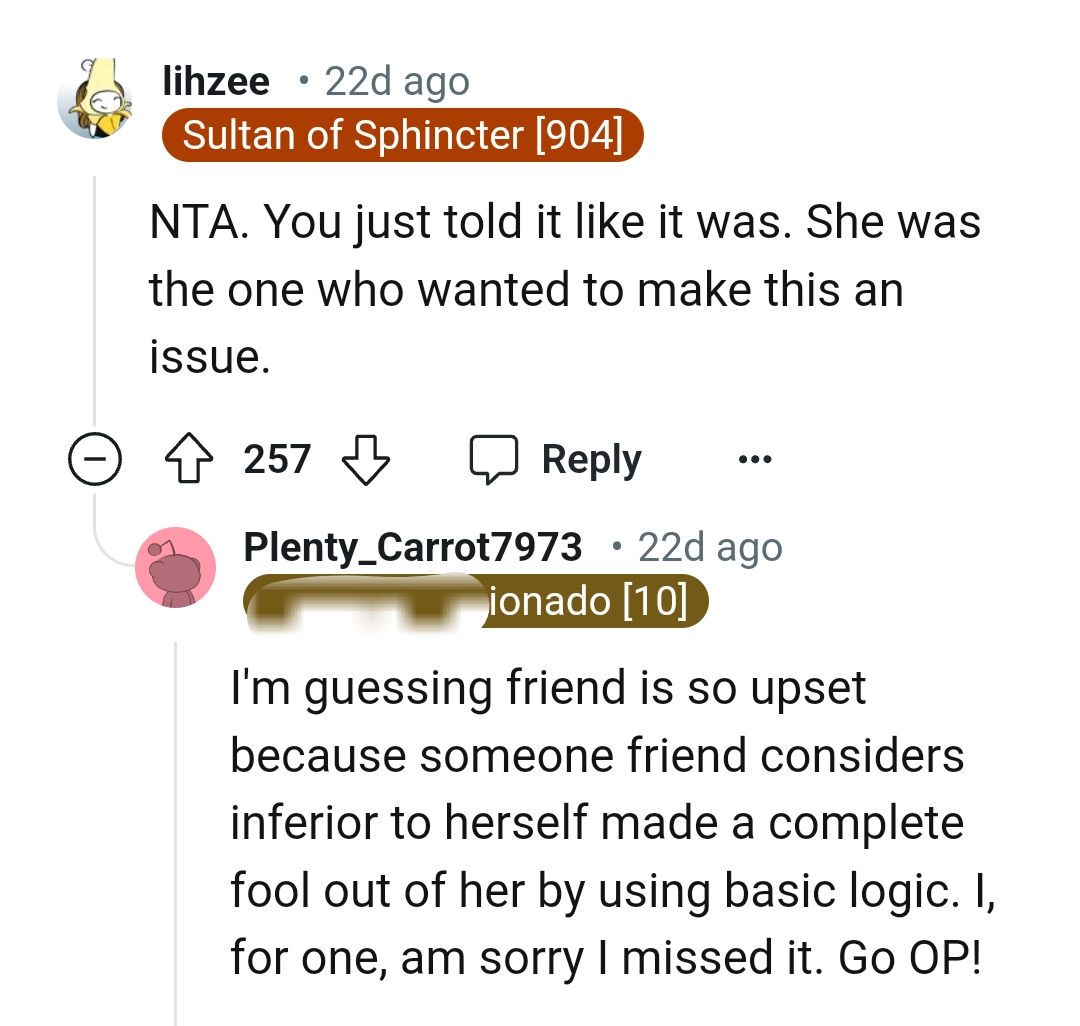Open Plenty_Carrot7973's profile
The image size is (1080, 1026).
(x=412, y=546)
